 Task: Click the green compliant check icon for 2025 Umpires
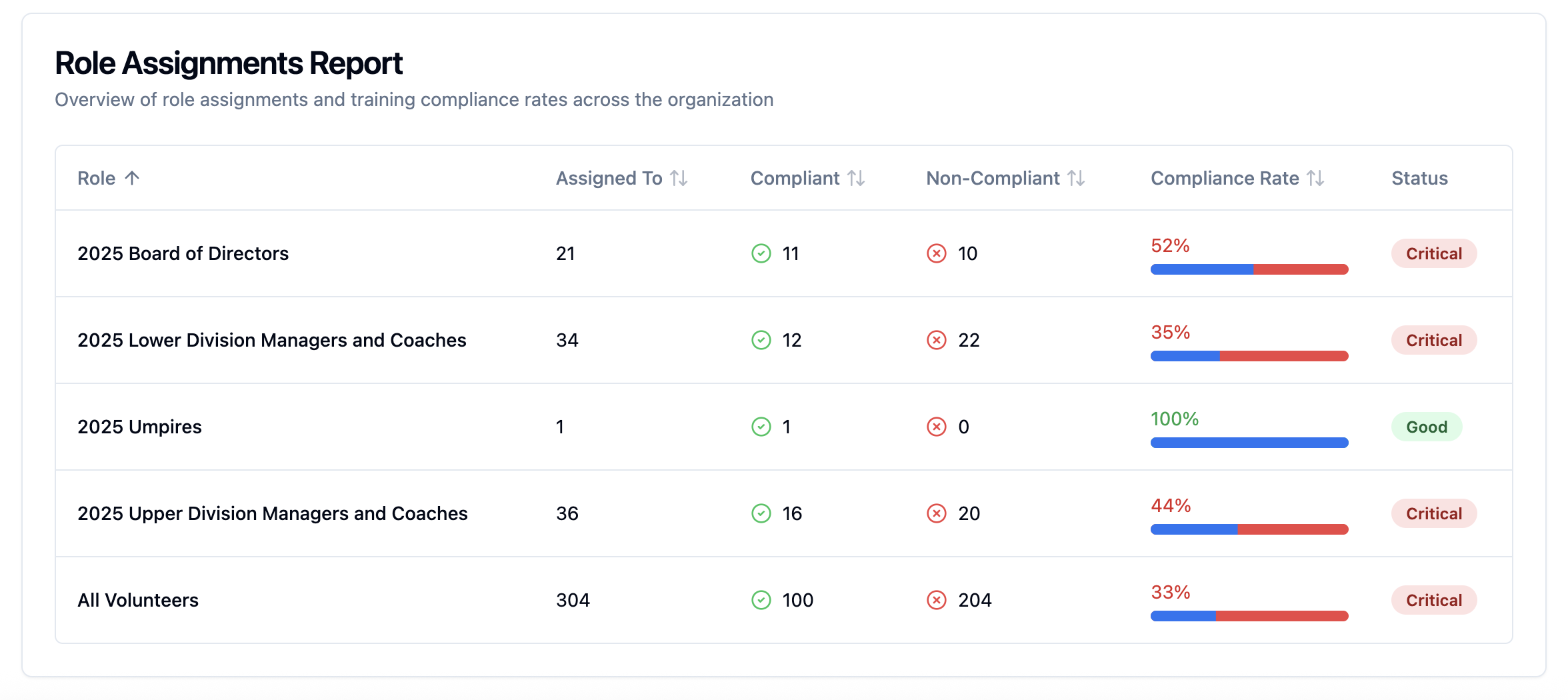[761, 427]
